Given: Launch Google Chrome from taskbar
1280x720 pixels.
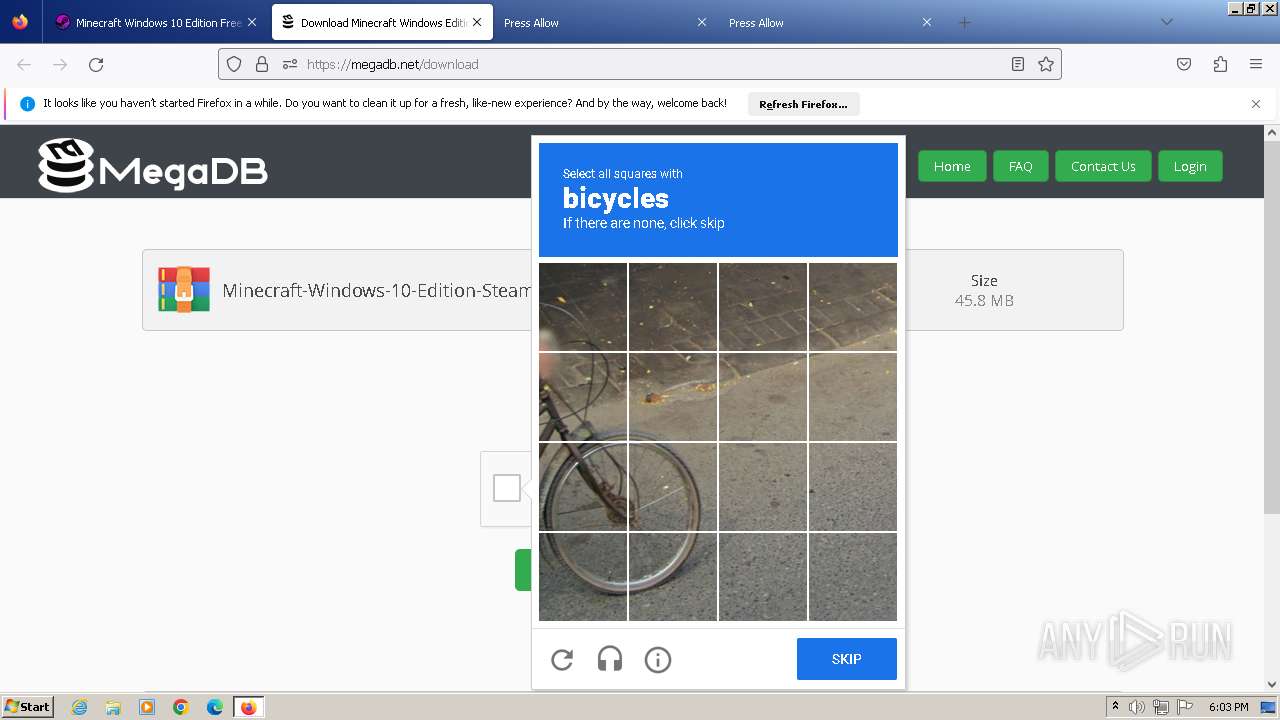Looking at the screenshot, I should 181,707.
